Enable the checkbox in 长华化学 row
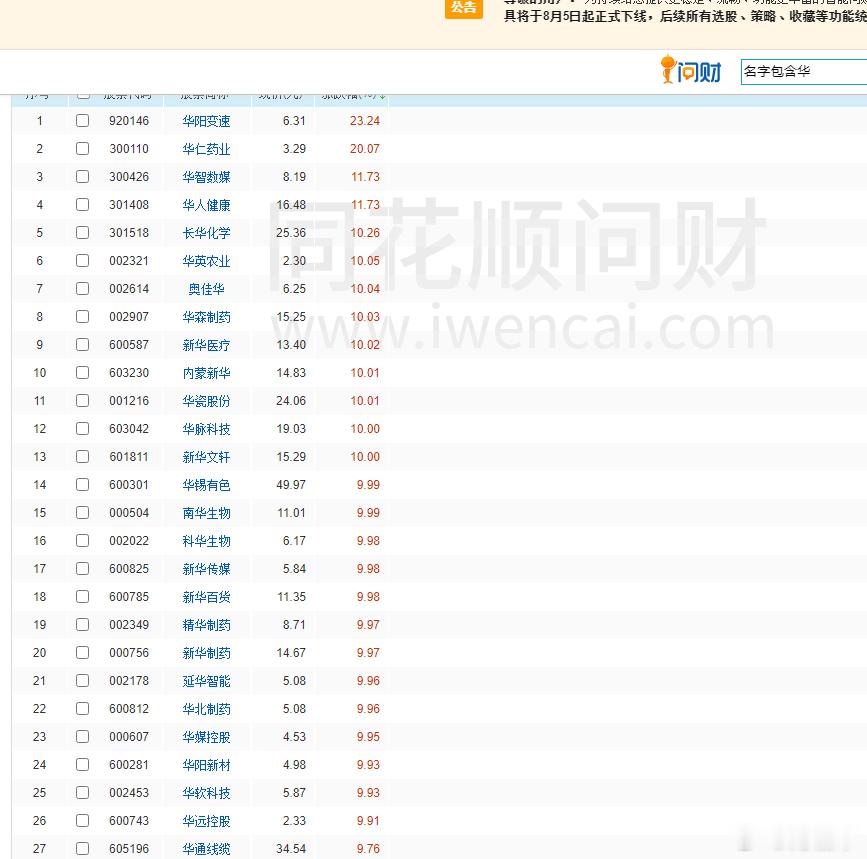The height and width of the screenshot is (859, 867). pos(82,233)
